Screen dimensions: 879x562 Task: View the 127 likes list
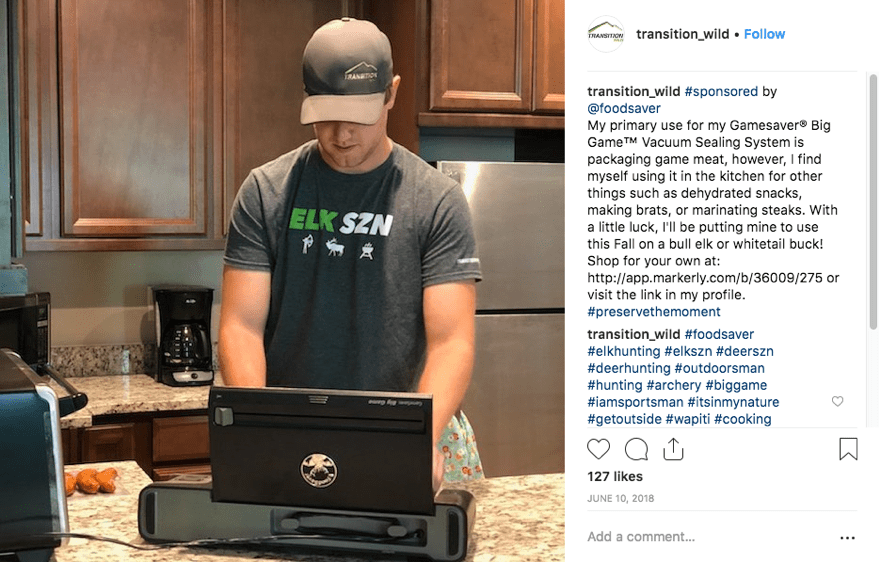(615, 476)
